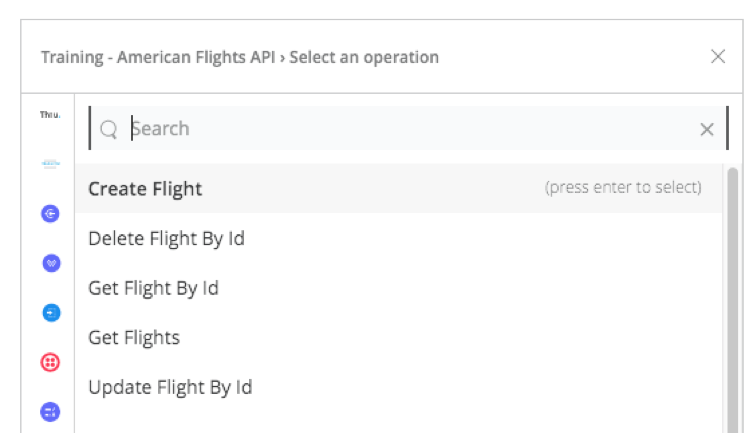Open the blue sign-in arrow connector icon

[x=51, y=313]
